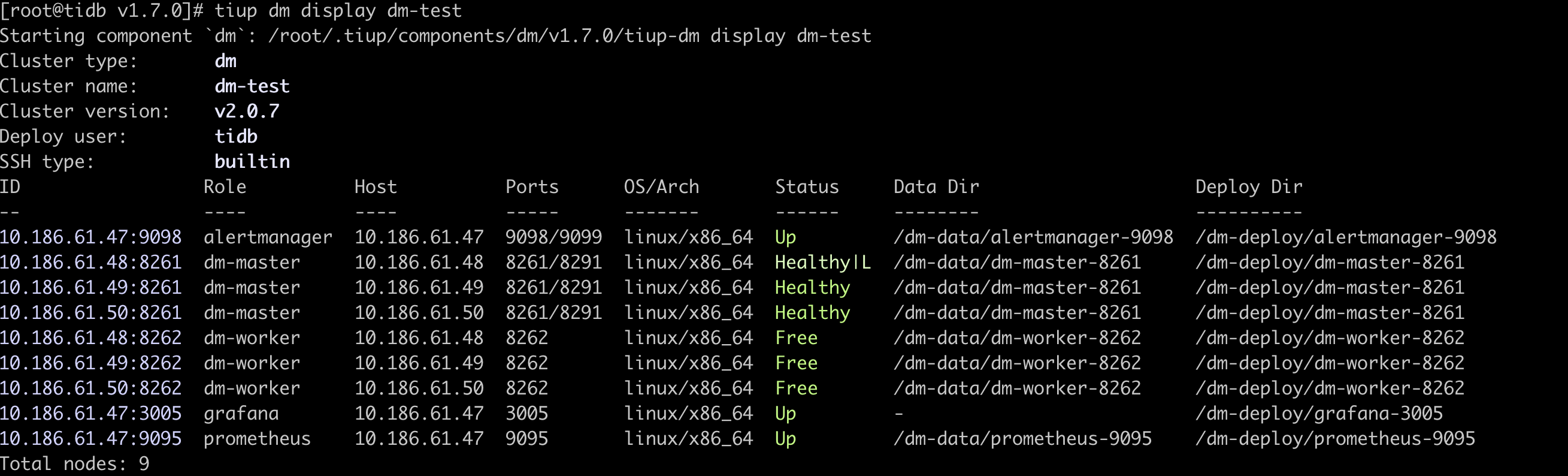This screenshot has height=476, width=1568.
Task: Click the prometheus role name
Action: pyautogui.click(x=257, y=439)
